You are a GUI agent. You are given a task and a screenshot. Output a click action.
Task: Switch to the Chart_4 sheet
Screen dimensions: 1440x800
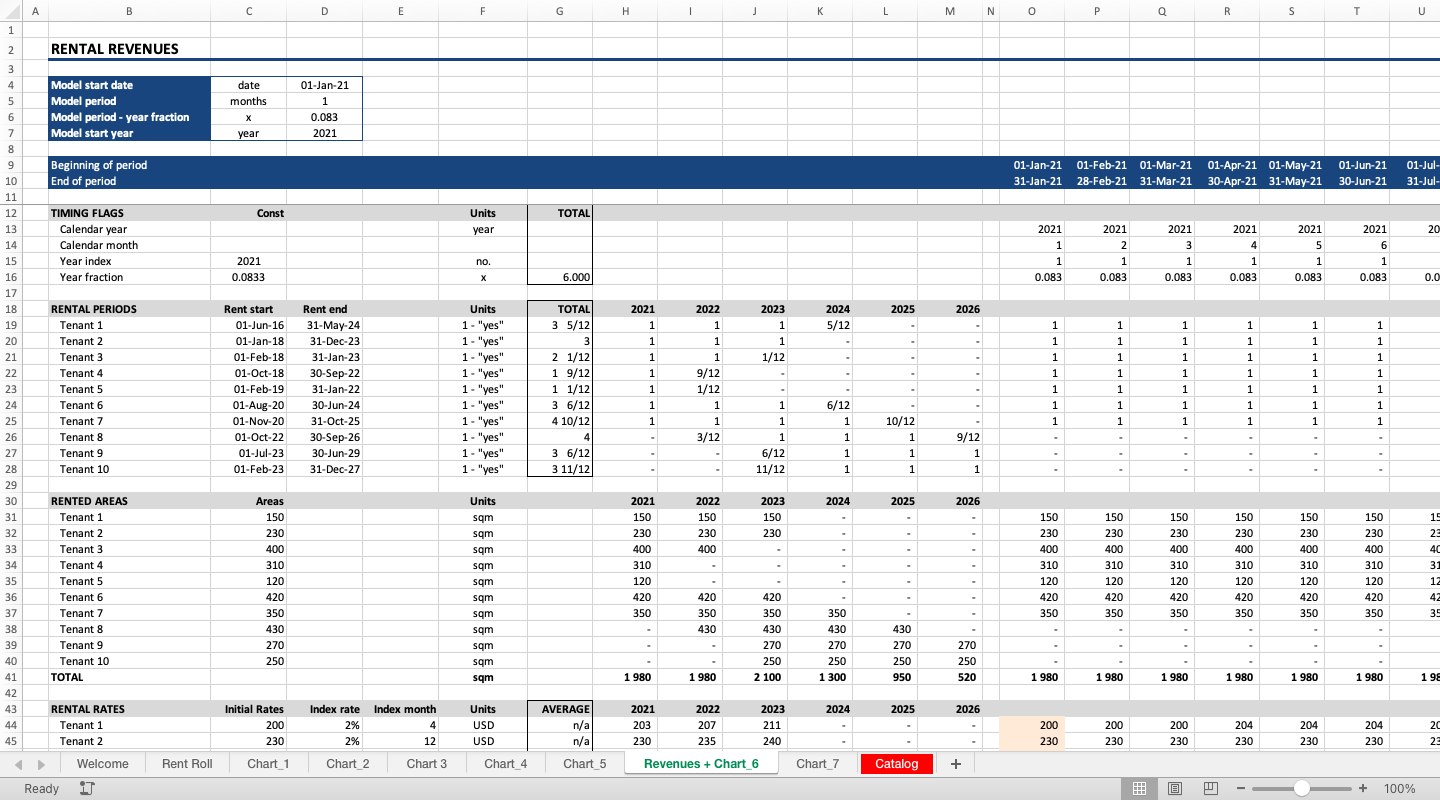(506, 763)
